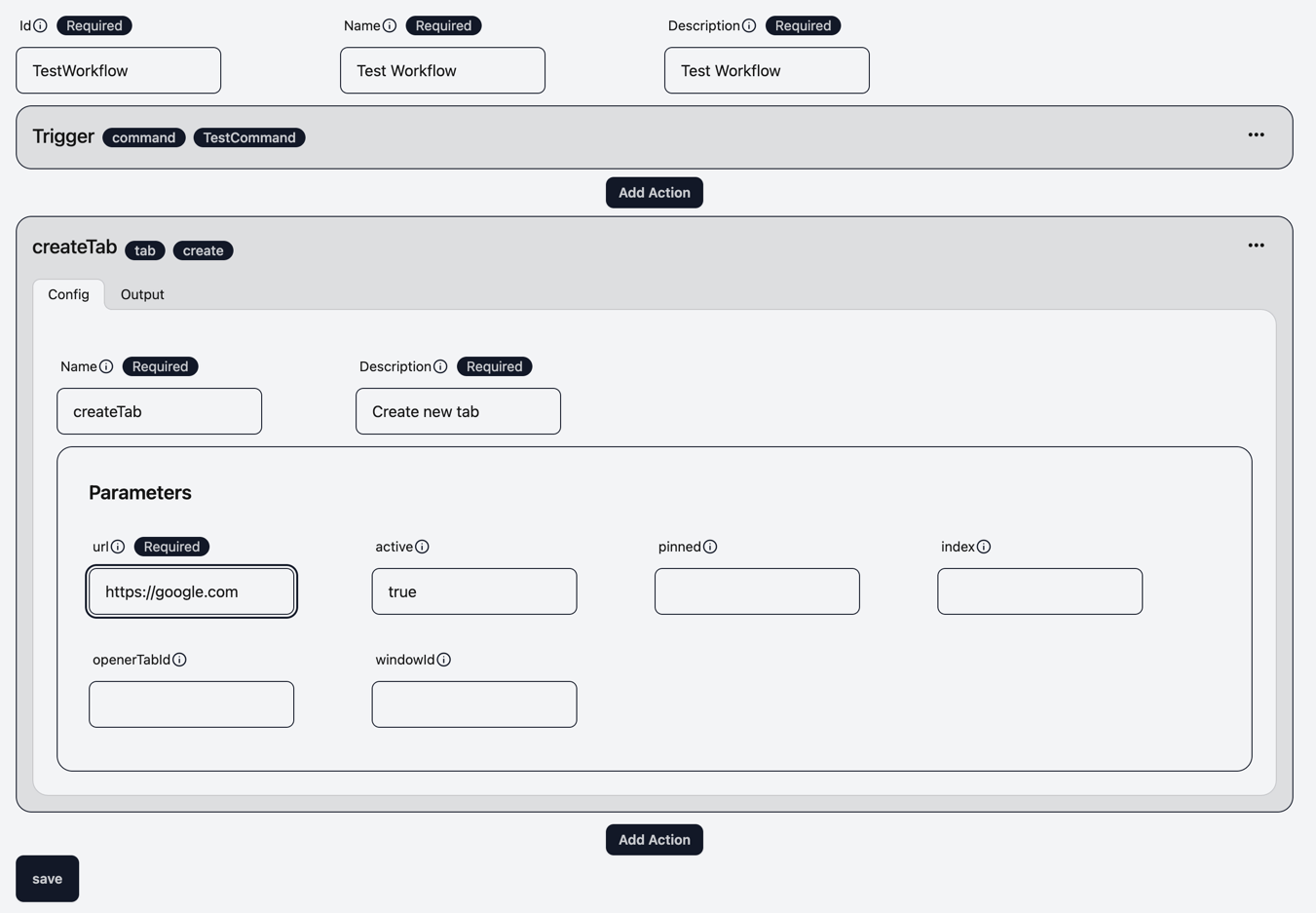Click the url field with https://google.com
The width and height of the screenshot is (1316, 913).
[192, 591]
